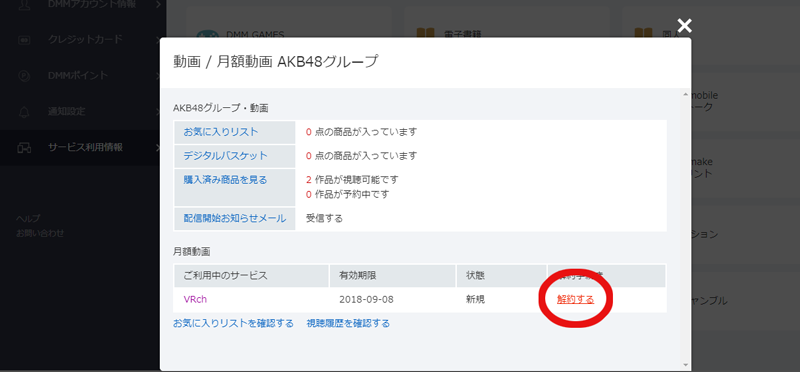Click the credit card icon in sidebar
This screenshot has width=800, height=372.
click(x=24, y=40)
